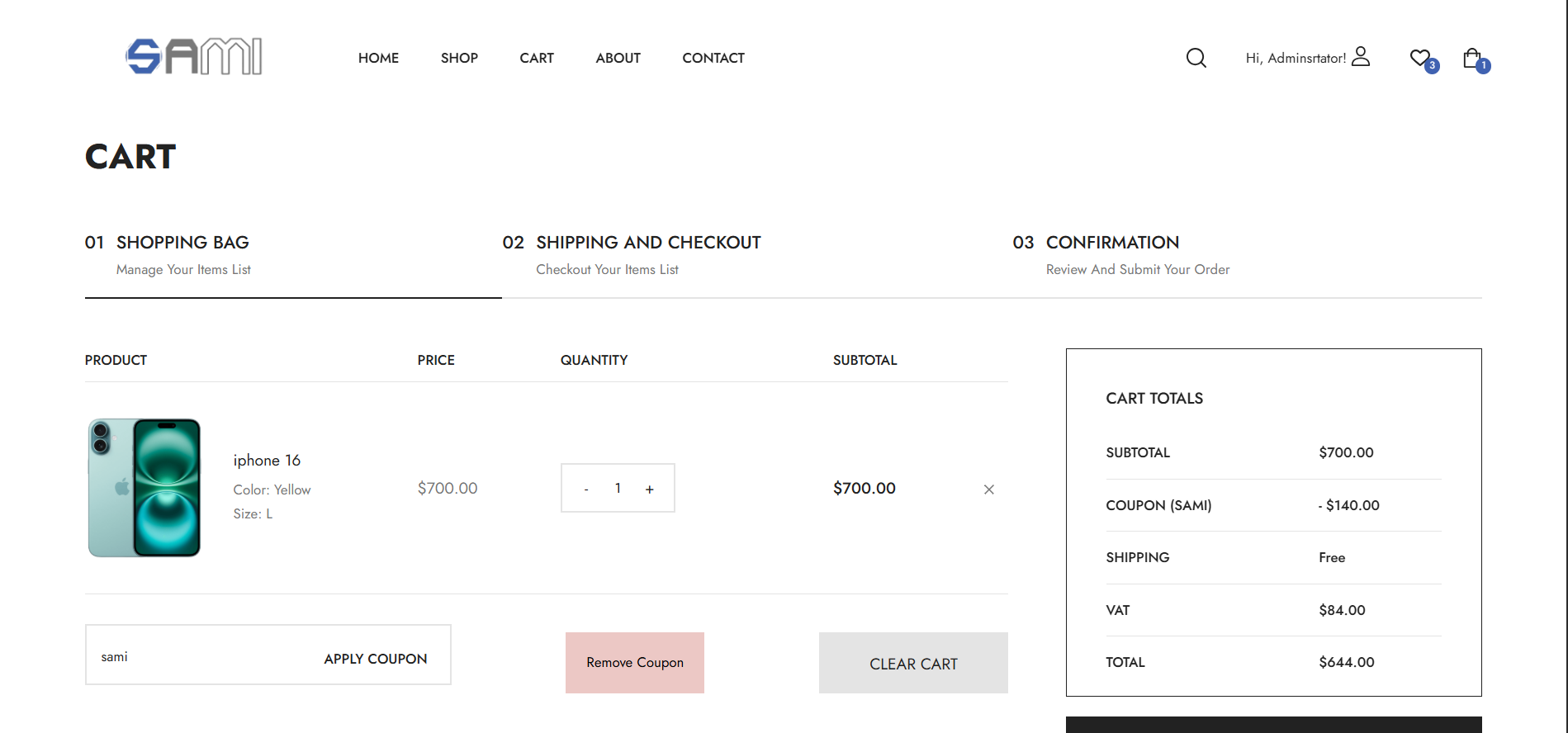
Task: Increase iphone 16 quantity with plus
Action: 650,489
